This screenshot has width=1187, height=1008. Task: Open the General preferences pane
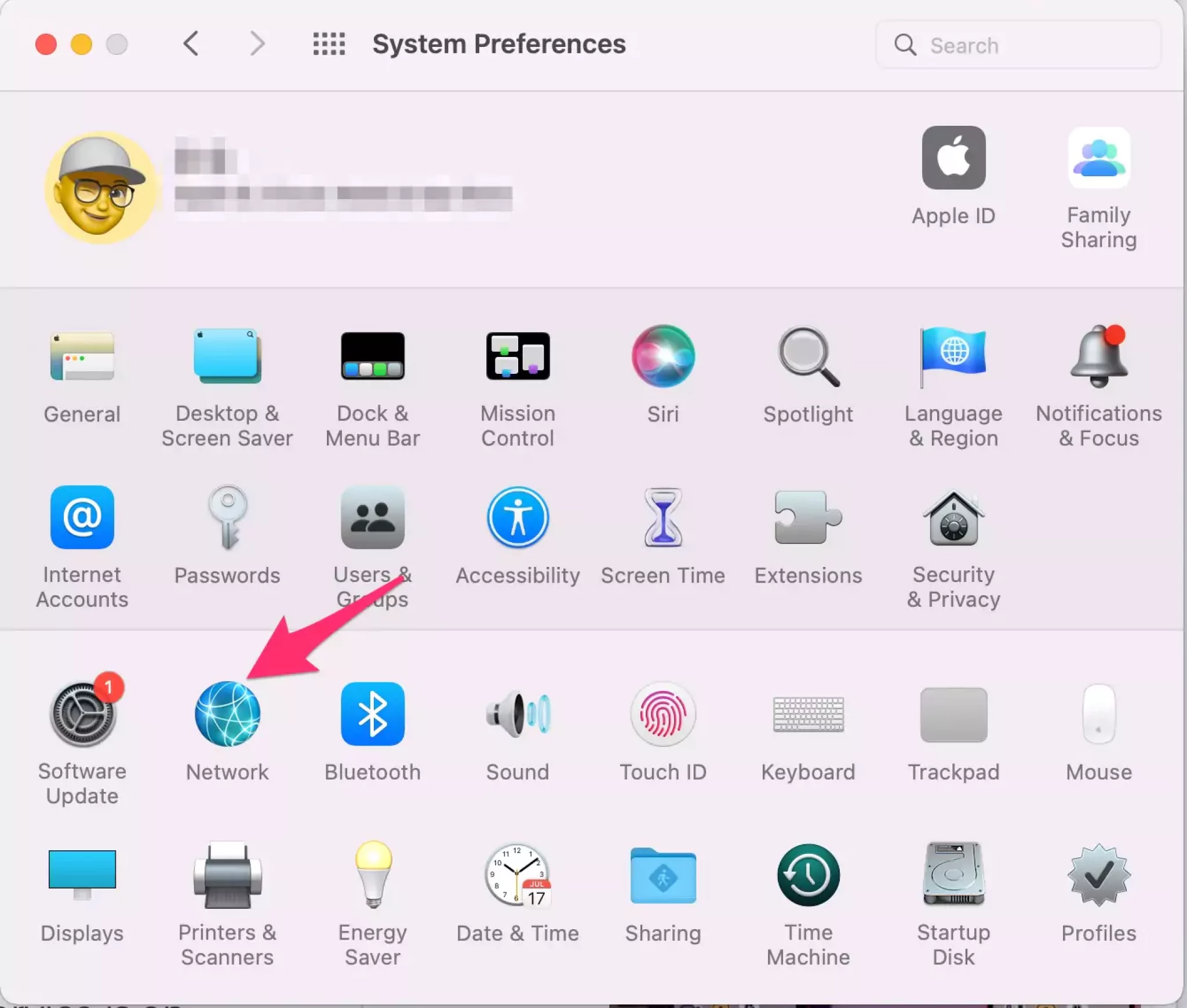(82, 356)
